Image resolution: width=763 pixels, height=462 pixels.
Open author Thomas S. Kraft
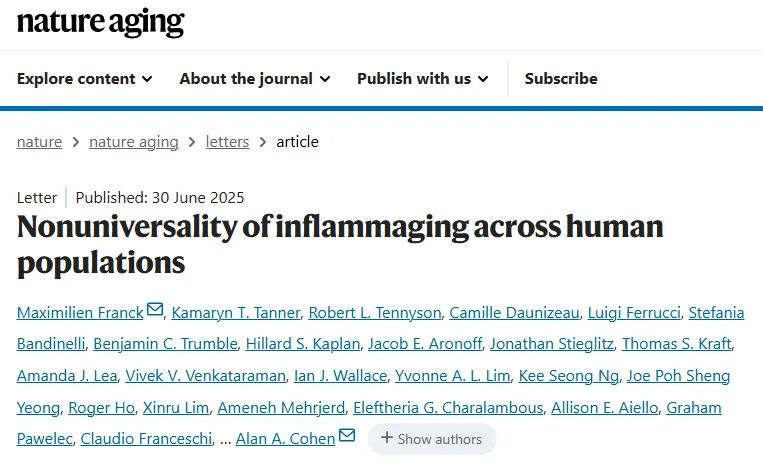click(x=676, y=344)
